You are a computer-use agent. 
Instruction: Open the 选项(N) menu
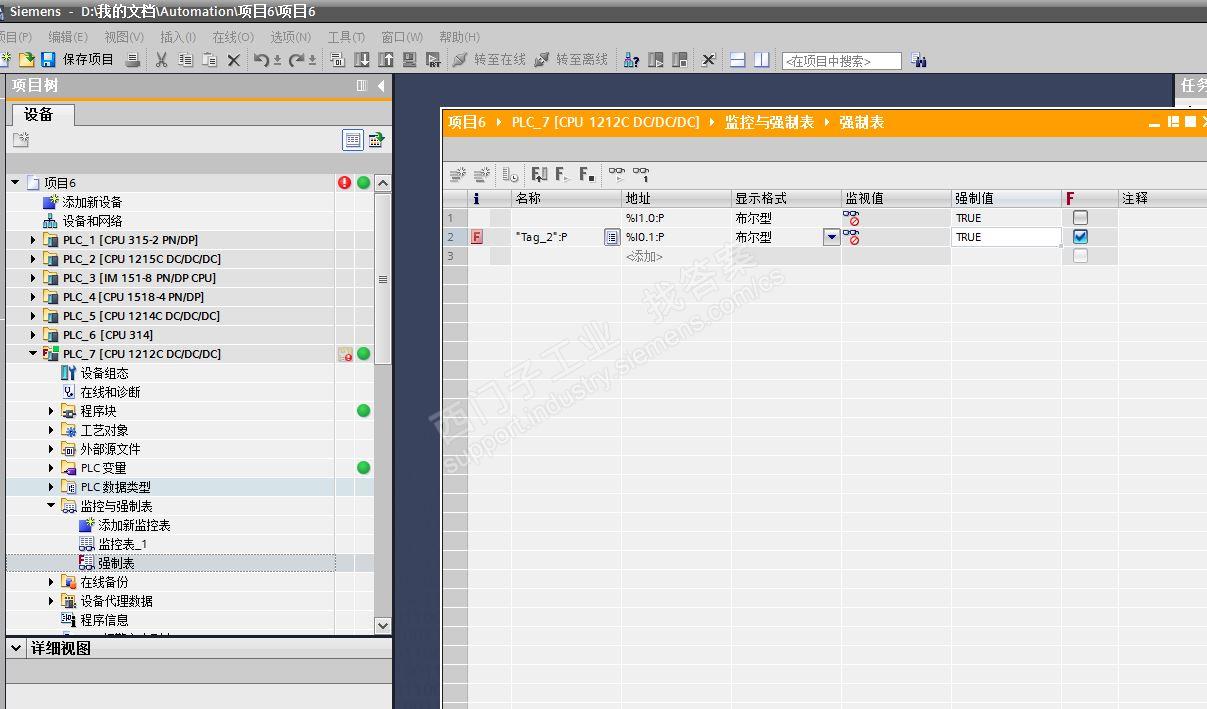tap(290, 37)
